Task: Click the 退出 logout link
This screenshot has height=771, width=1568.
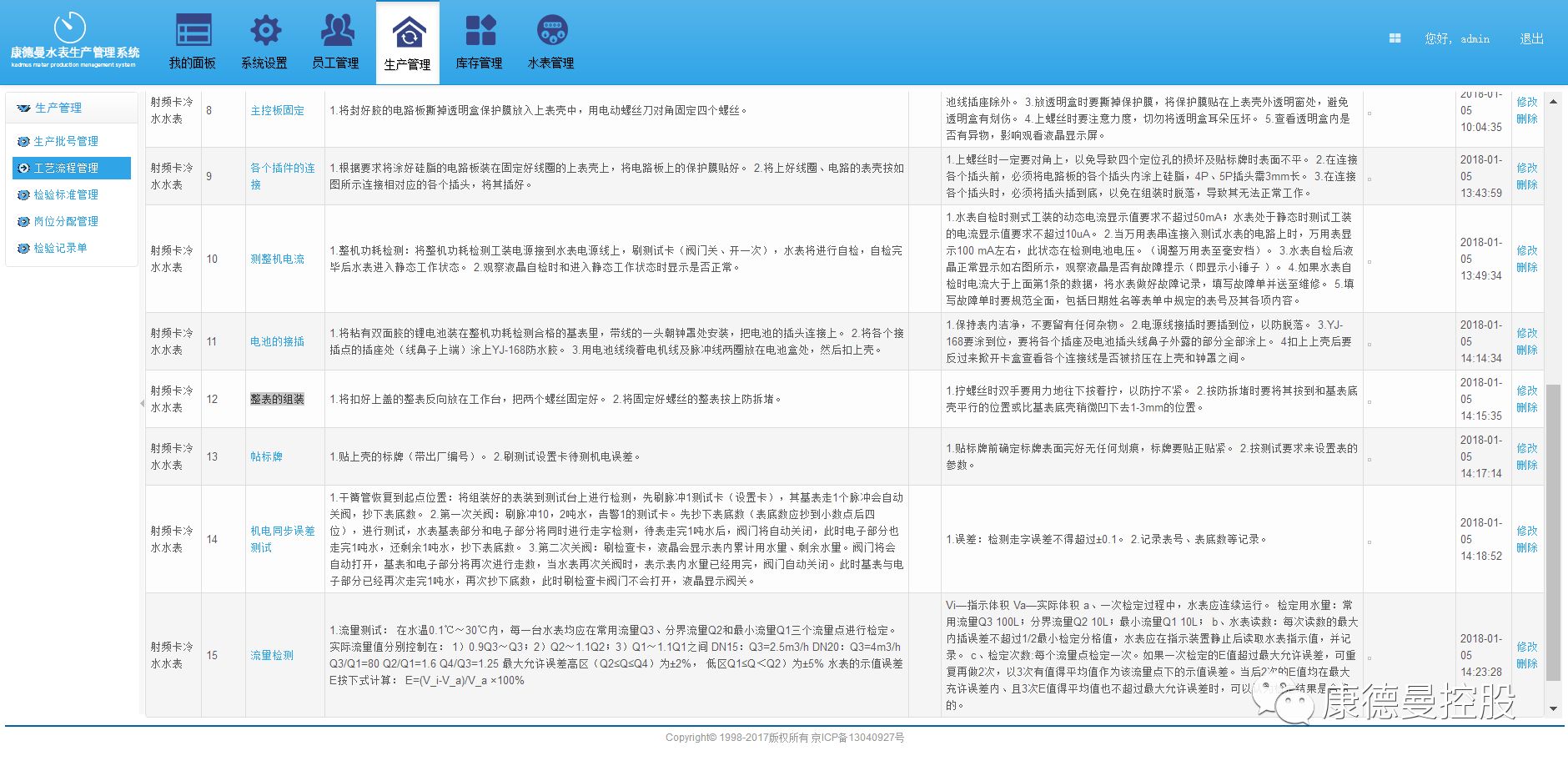Action: click(1531, 38)
